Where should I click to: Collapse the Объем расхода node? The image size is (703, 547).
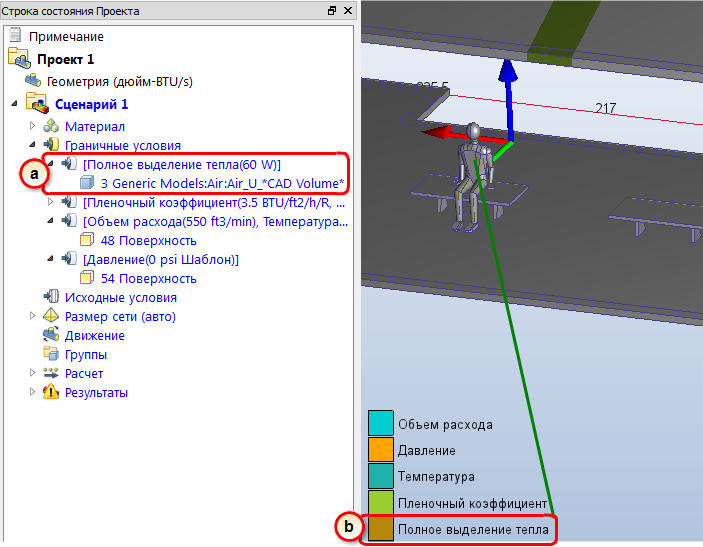50,221
